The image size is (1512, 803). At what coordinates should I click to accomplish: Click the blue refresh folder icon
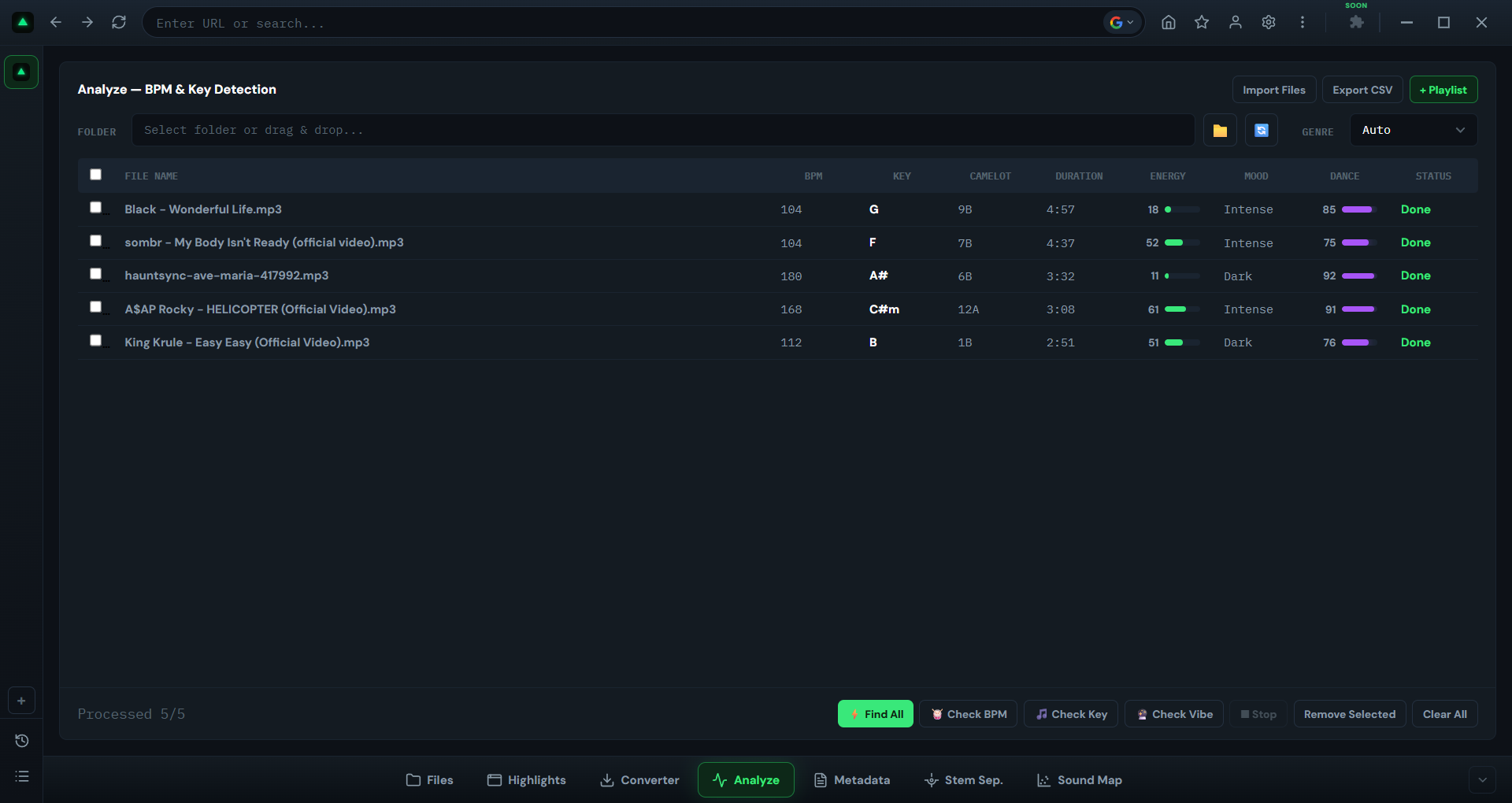[1262, 130]
